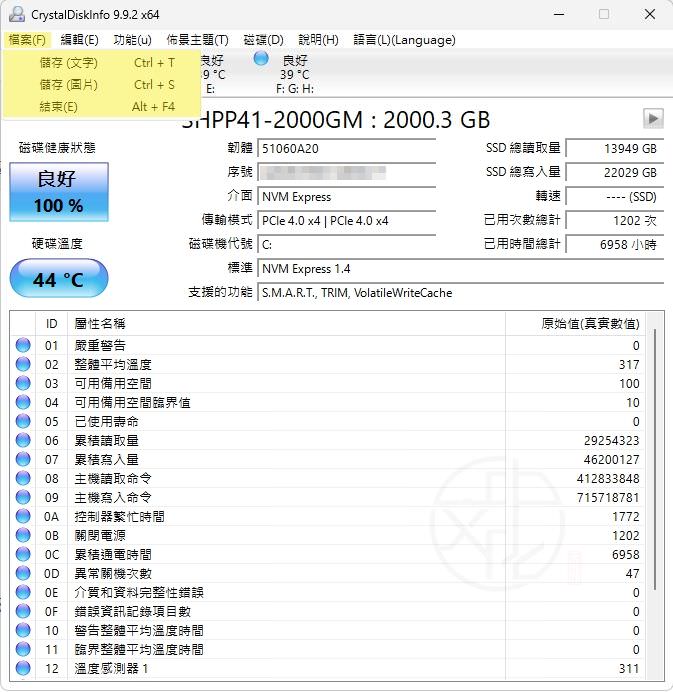Click the 傳輸模式 PCIe 4.0 x4 field
Image resolution: width=673 pixels, height=692 pixels.
tap(347, 220)
